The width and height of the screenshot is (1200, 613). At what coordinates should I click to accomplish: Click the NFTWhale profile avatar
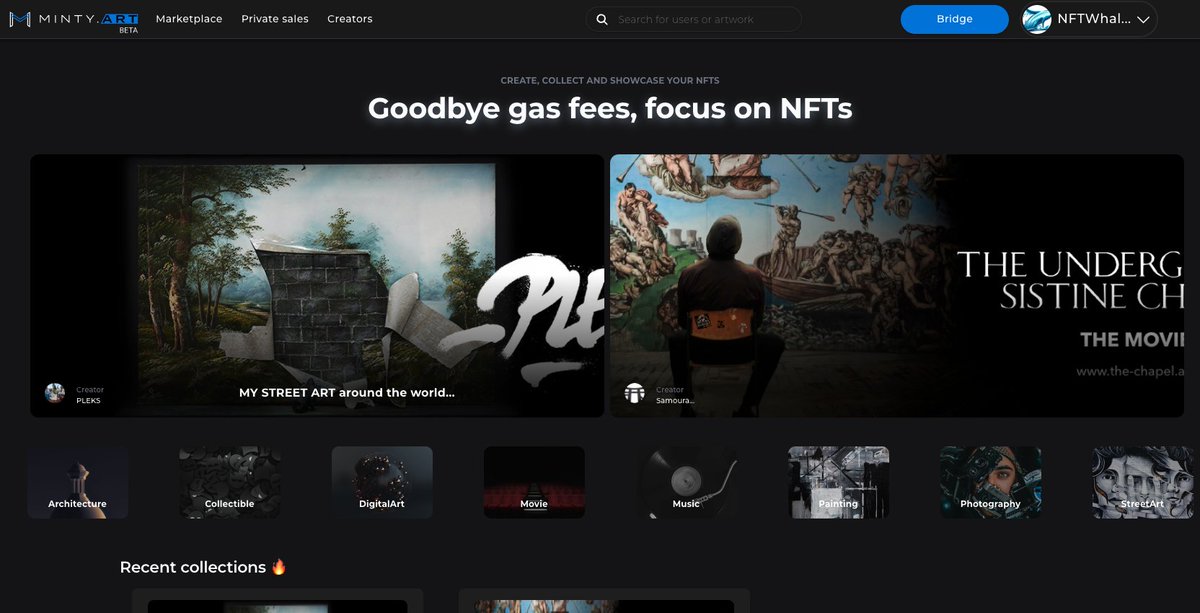coord(1037,19)
